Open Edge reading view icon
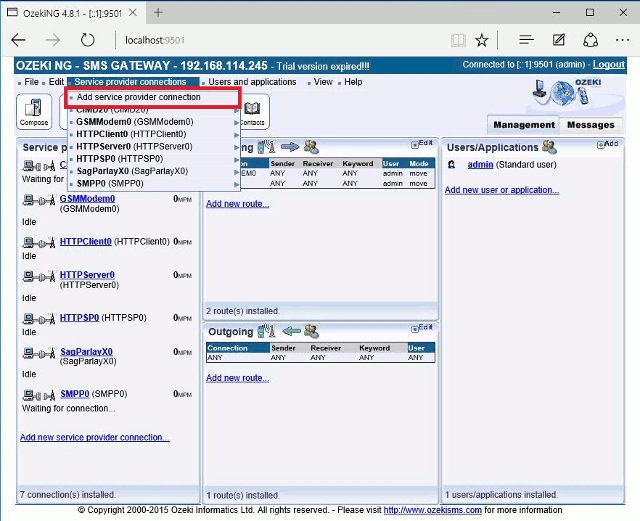The image size is (640, 521). 457,40
